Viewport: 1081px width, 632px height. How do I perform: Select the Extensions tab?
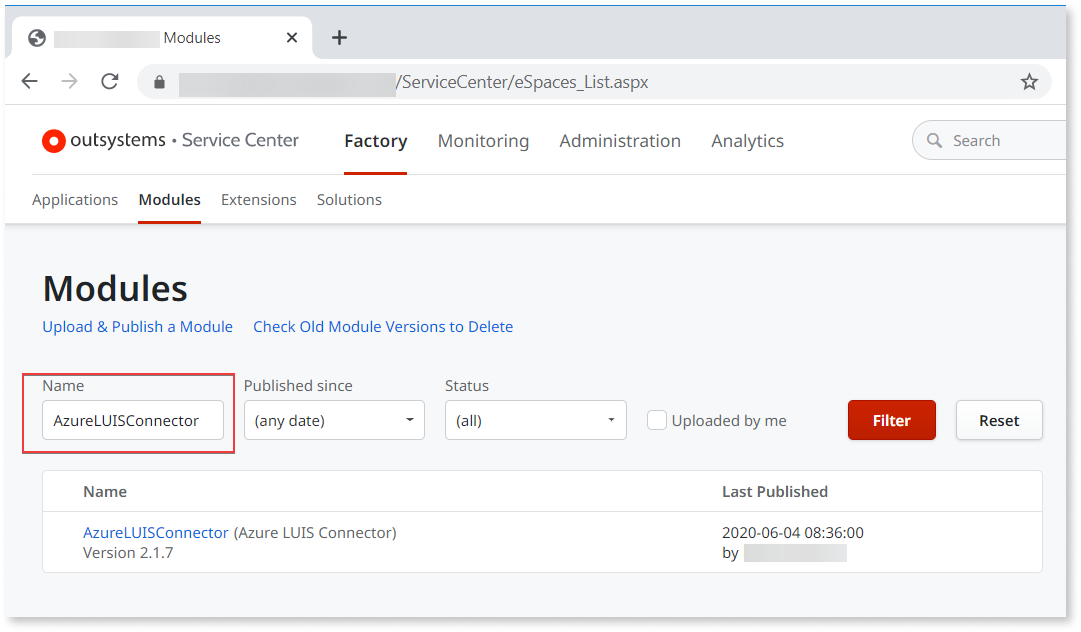(x=258, y=199)
